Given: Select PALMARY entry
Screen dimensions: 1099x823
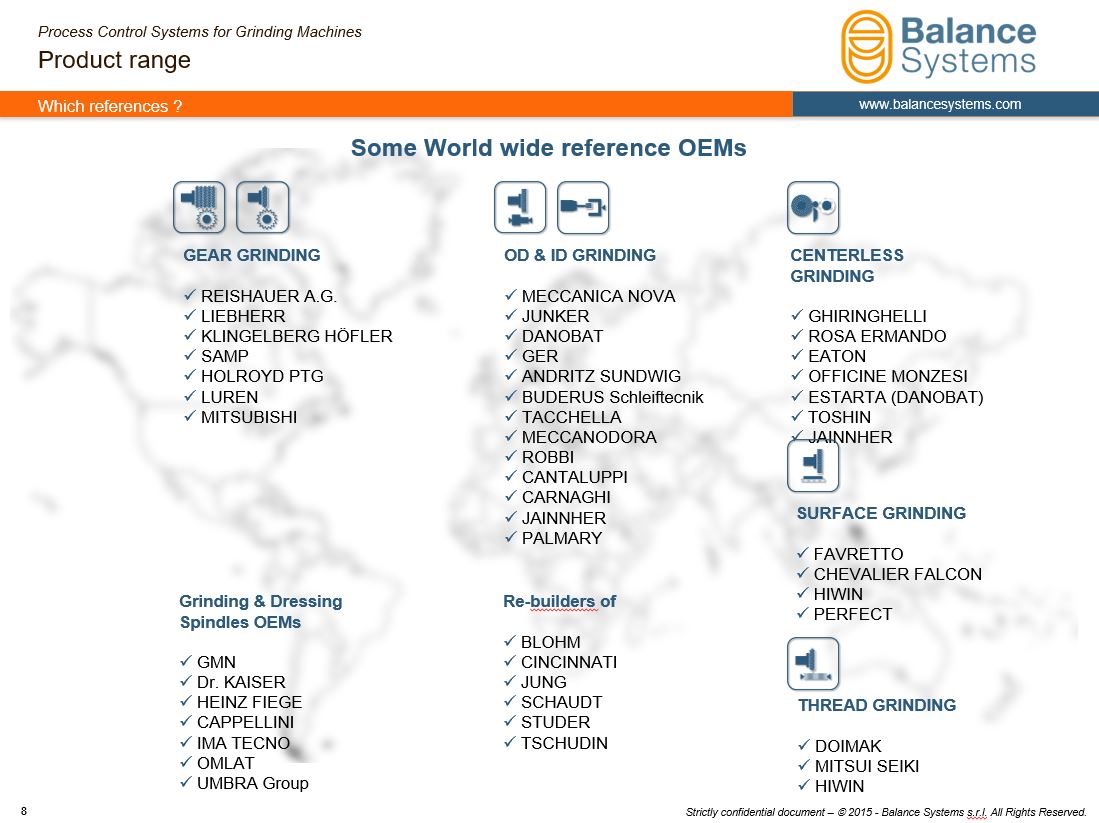Looking at the screenshot, I should (562, 538).
